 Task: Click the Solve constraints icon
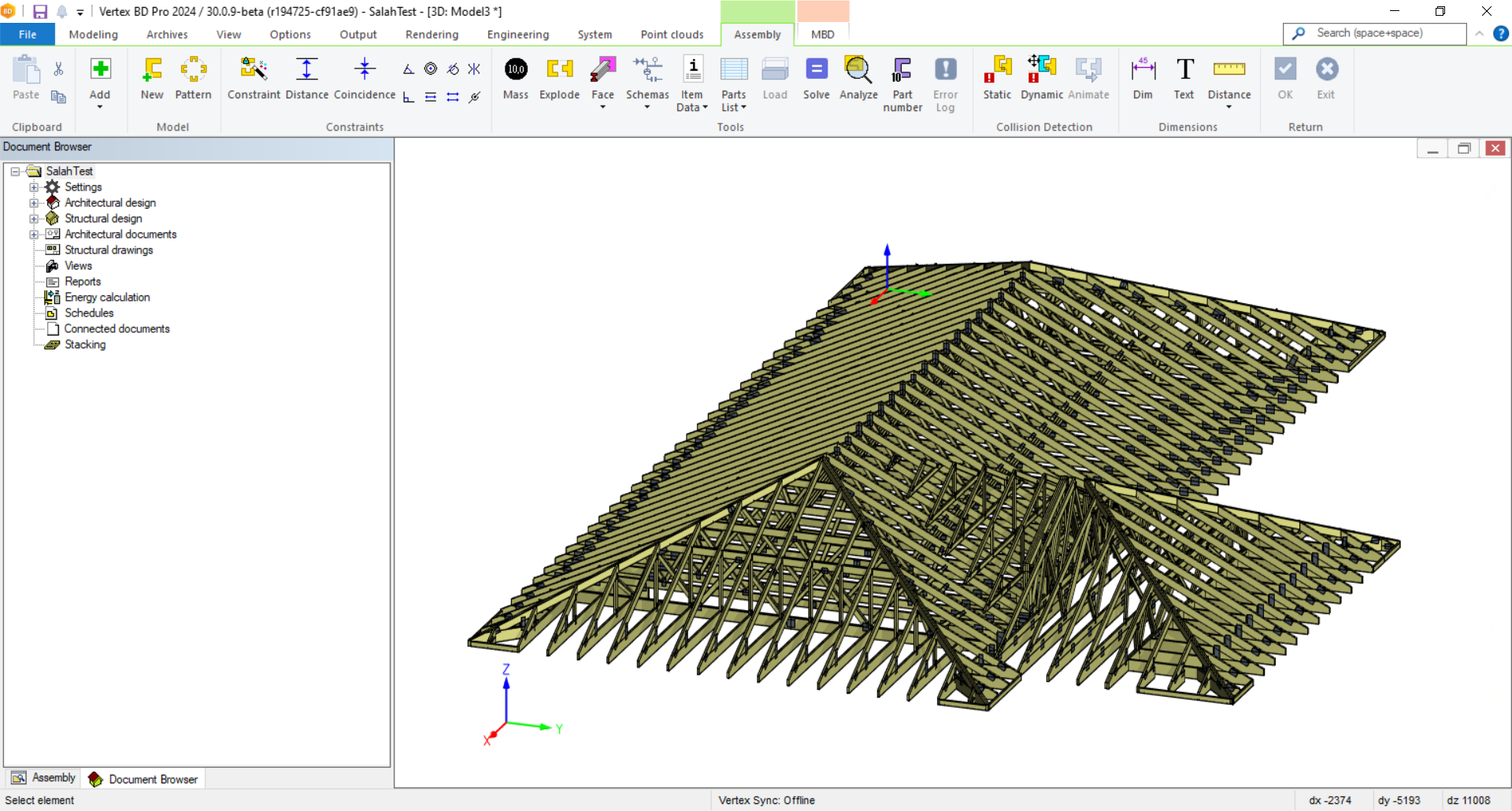coord(816,70)
